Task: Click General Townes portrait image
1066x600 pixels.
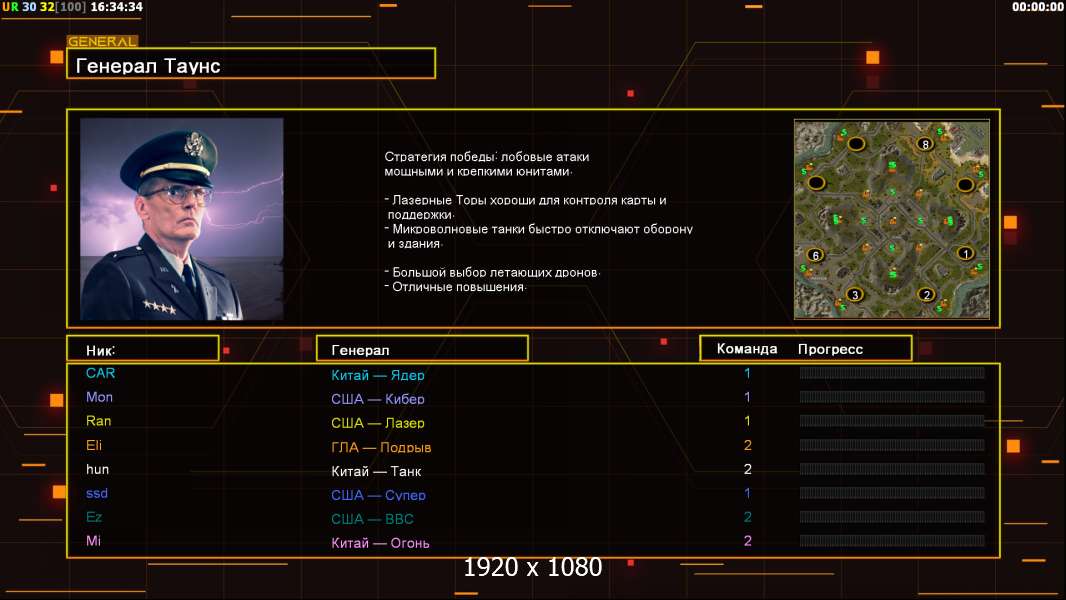Action: [181, 219]
